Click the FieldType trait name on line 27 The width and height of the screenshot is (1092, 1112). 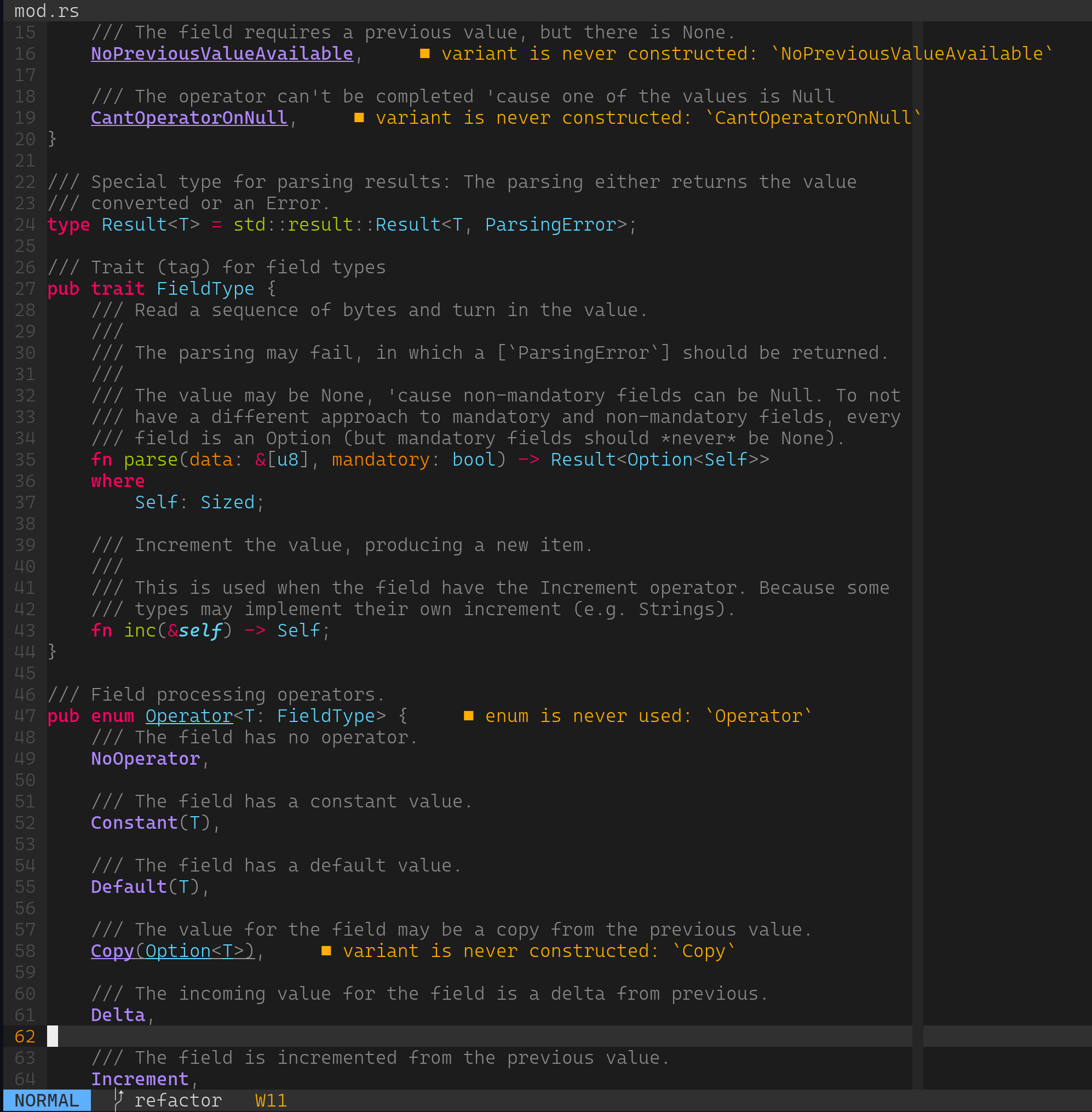pos(205,289)
